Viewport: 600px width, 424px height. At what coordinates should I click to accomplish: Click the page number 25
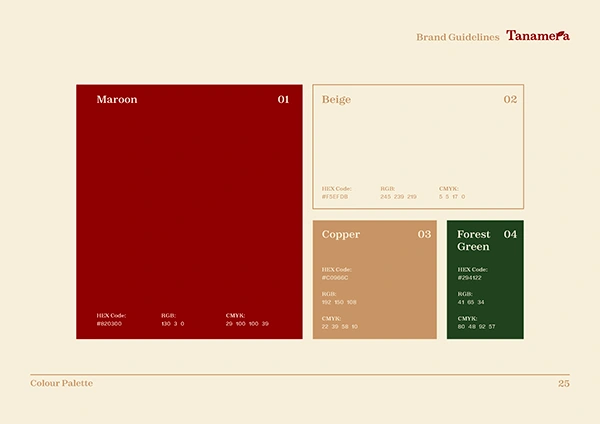click(x=564, y=383)
